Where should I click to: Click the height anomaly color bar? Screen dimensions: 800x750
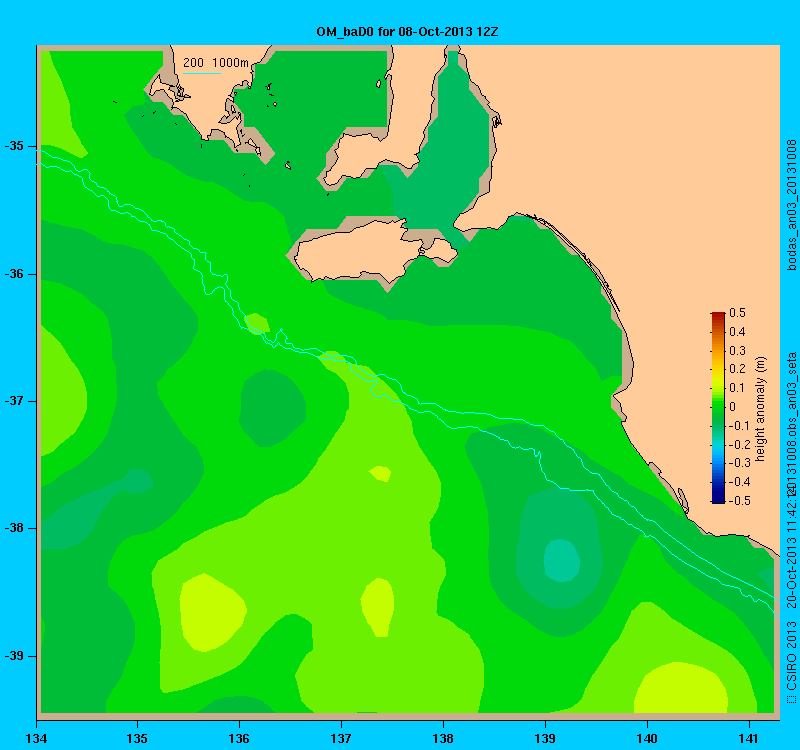[x=718, y=407]
